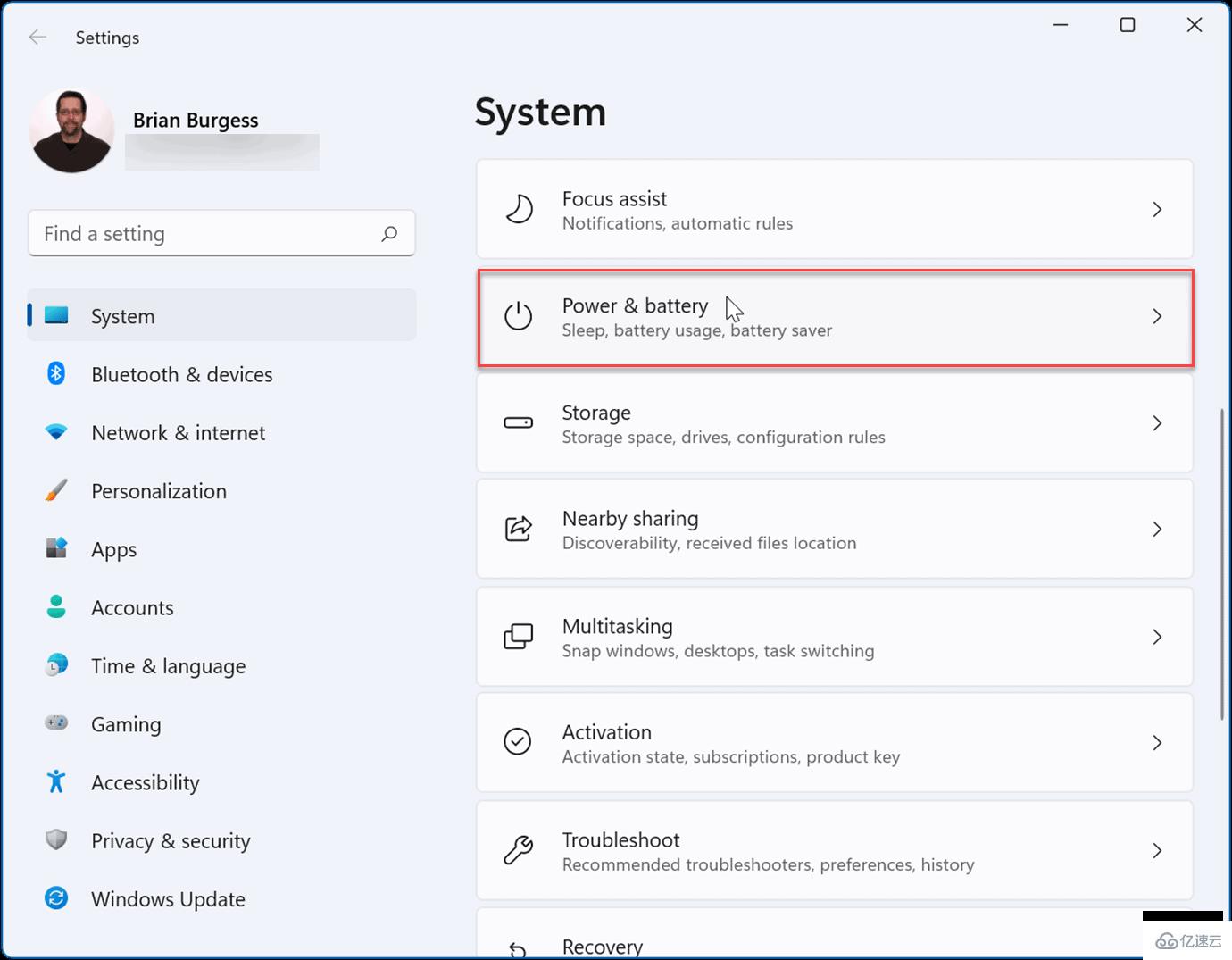Click 'Notifications, automatic rules' text
The height and width of the screenshot is (960, 1232).
(x=678, y=223)
